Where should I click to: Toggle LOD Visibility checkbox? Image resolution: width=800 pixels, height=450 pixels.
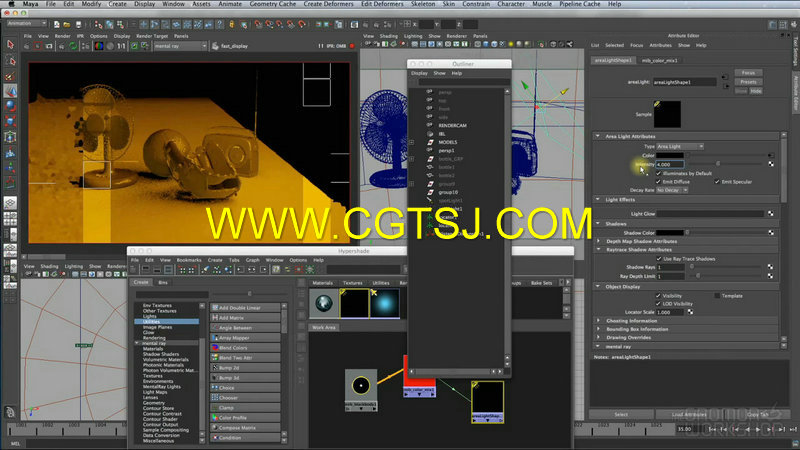point(658,304)
